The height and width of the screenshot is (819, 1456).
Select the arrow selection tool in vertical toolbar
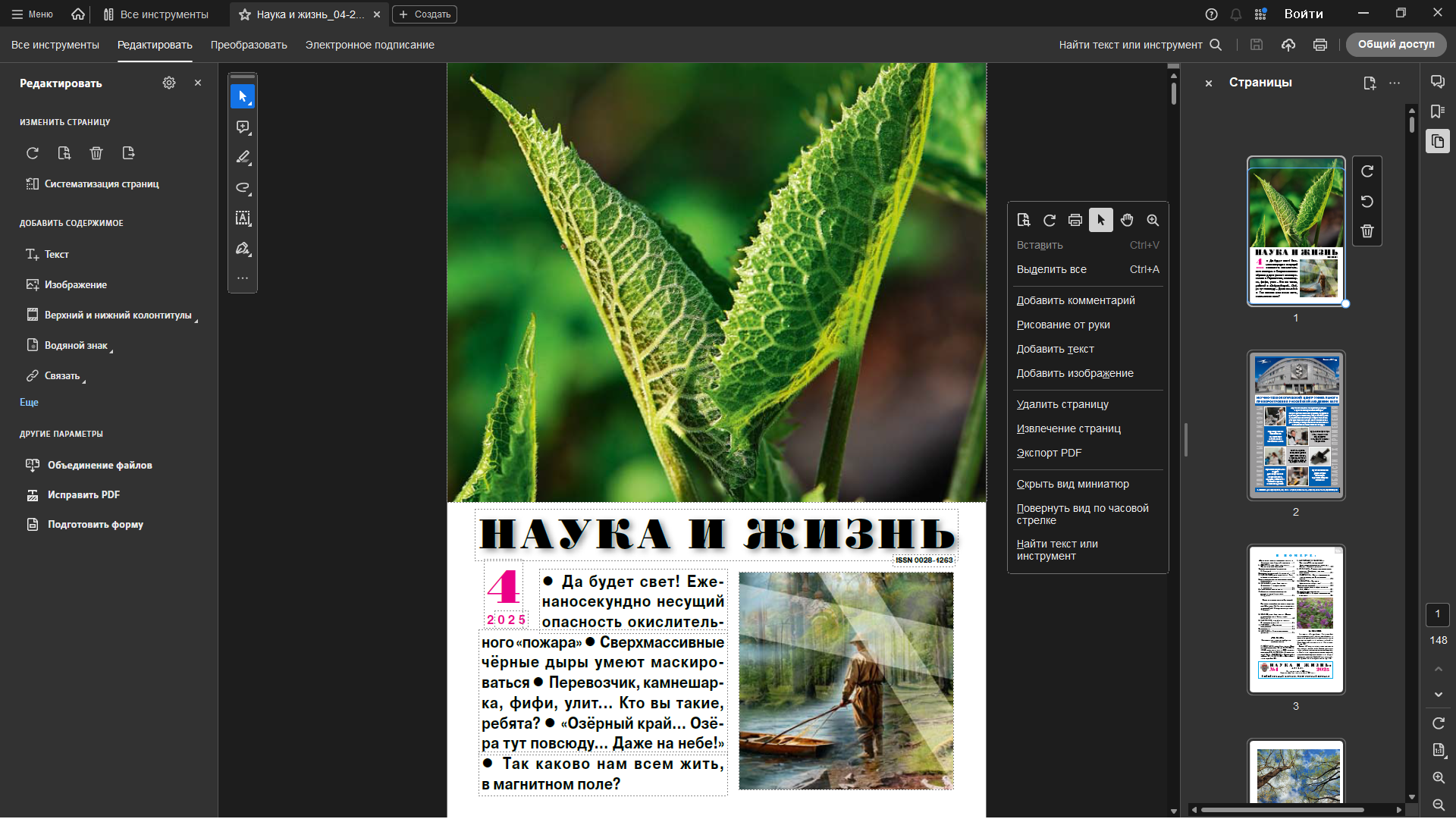click(x=243, y=97)
